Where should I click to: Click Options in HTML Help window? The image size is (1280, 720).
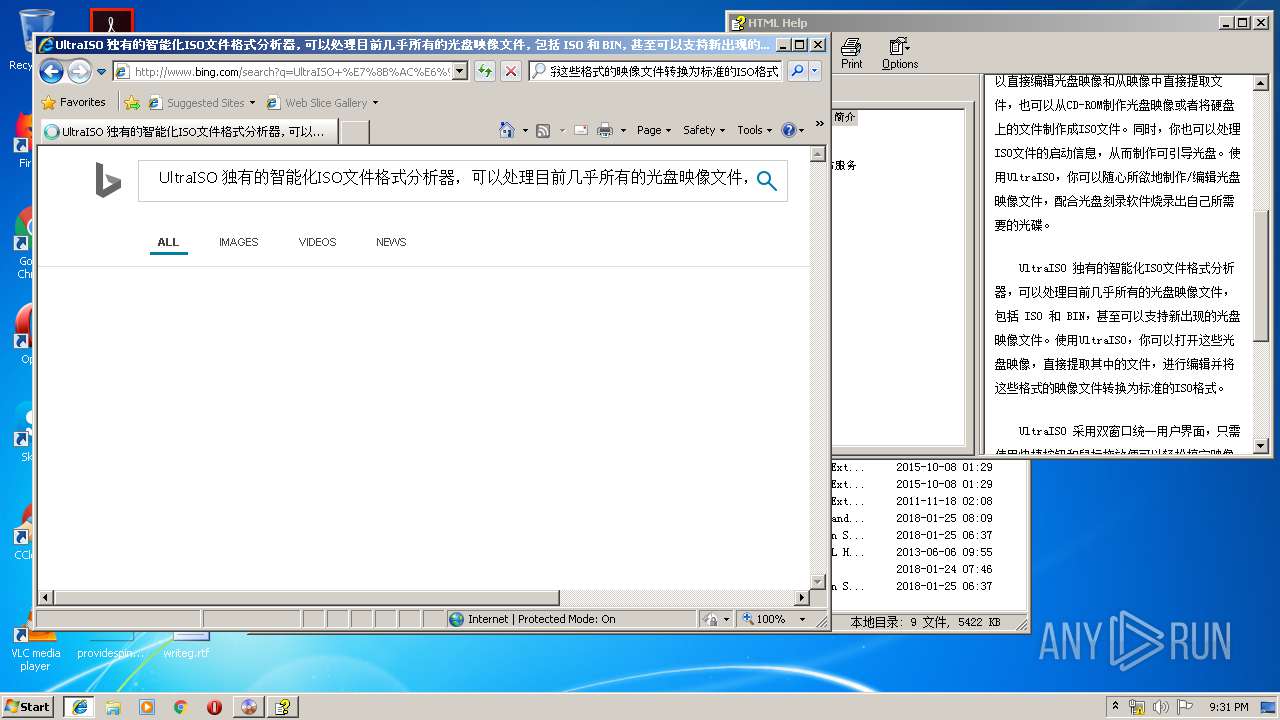tap(900, 53)
